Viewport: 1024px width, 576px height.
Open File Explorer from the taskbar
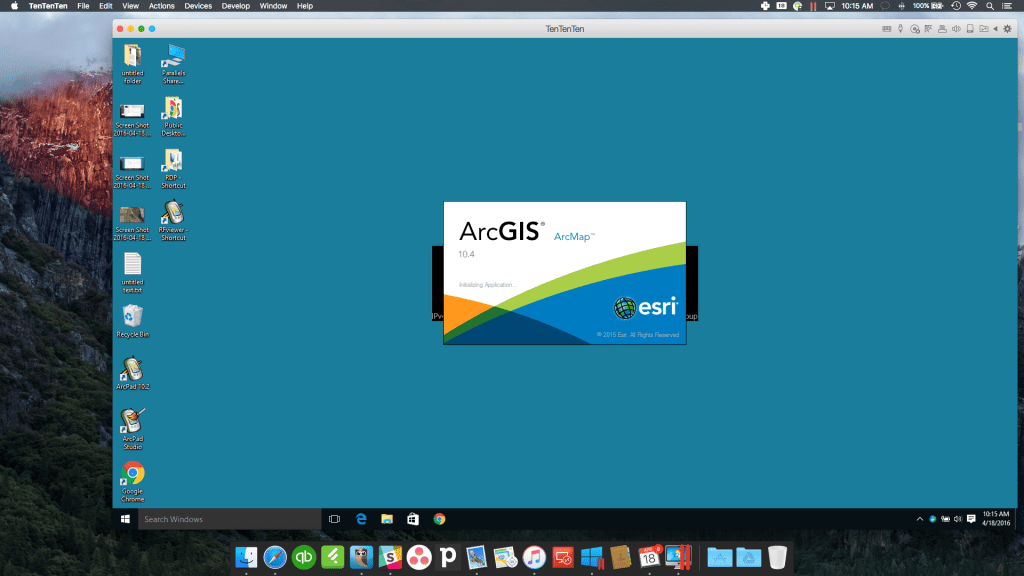tap(387, 519)
